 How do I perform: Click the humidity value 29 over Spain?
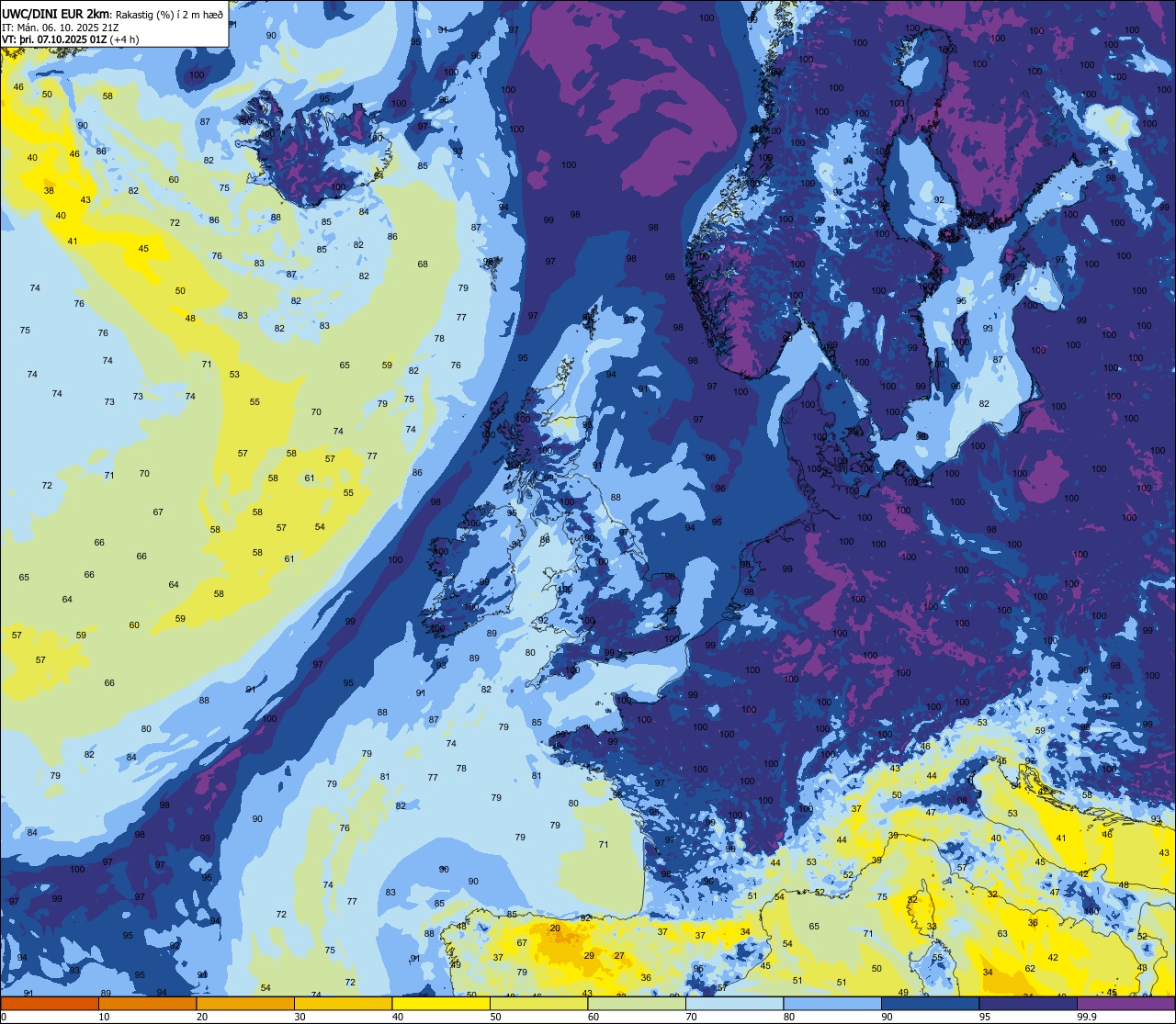click(589, 956)
